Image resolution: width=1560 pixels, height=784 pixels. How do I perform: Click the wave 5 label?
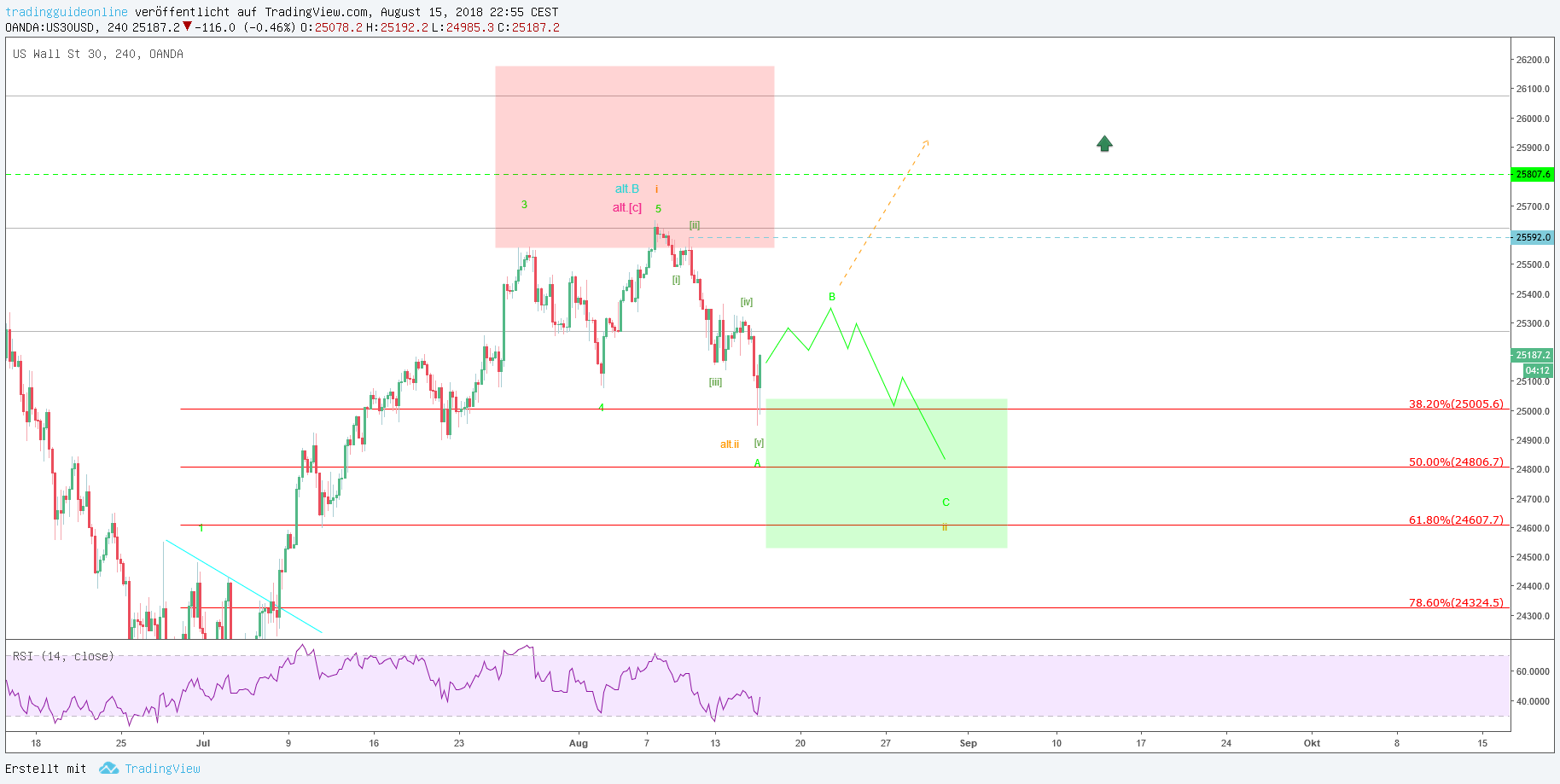click(x=658, y=209)
